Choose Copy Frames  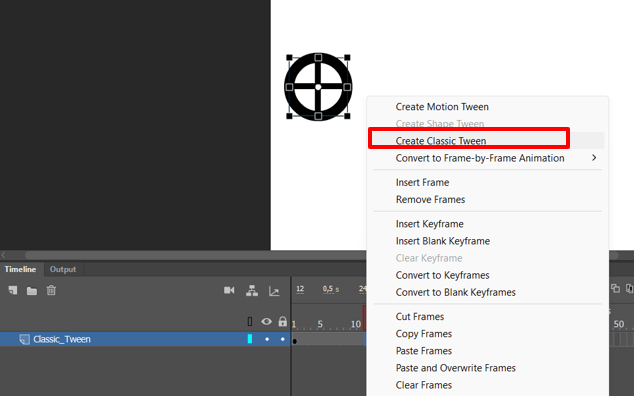tap(423, 334)
